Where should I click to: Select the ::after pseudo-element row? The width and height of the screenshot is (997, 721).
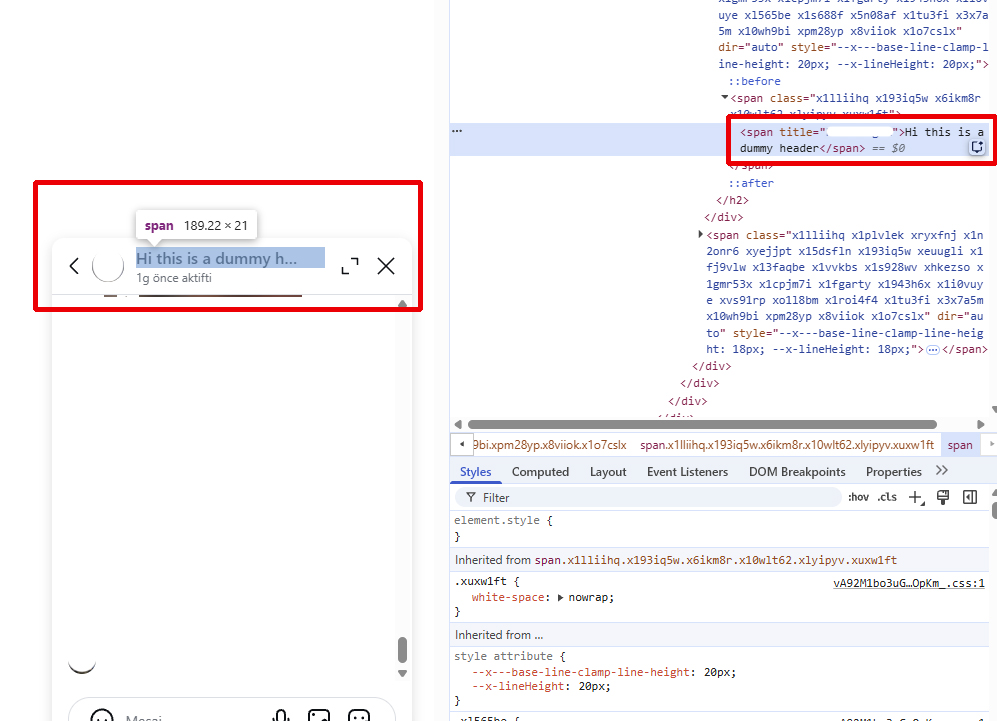751,183
